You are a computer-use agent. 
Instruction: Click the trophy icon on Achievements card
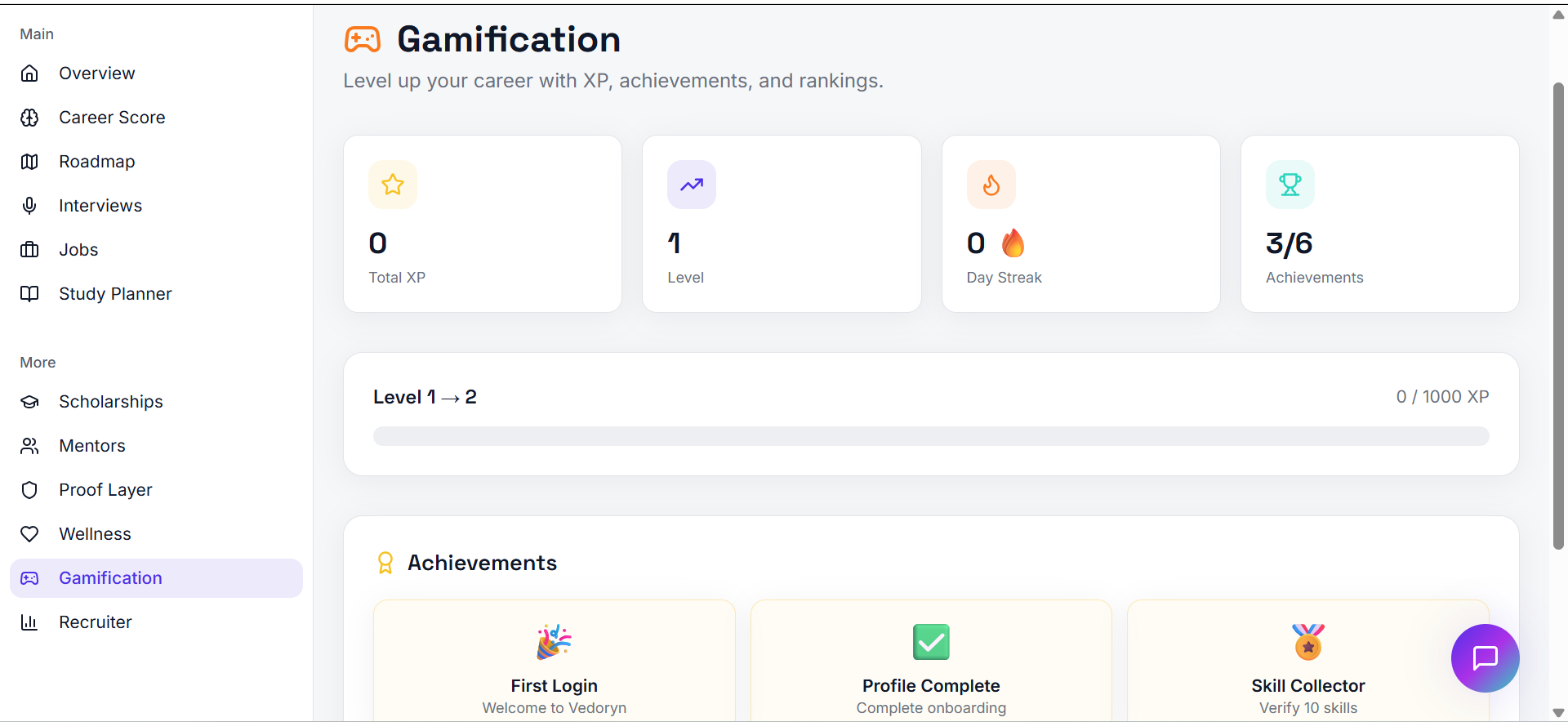point(1290,185)
